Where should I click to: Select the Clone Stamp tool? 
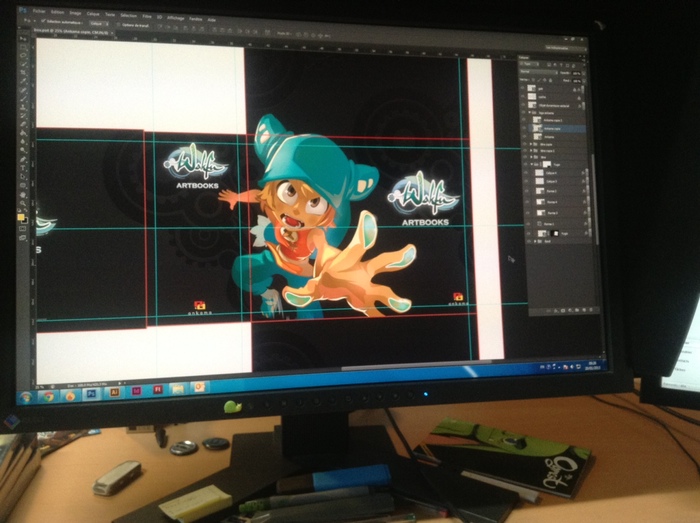(23, 107)
